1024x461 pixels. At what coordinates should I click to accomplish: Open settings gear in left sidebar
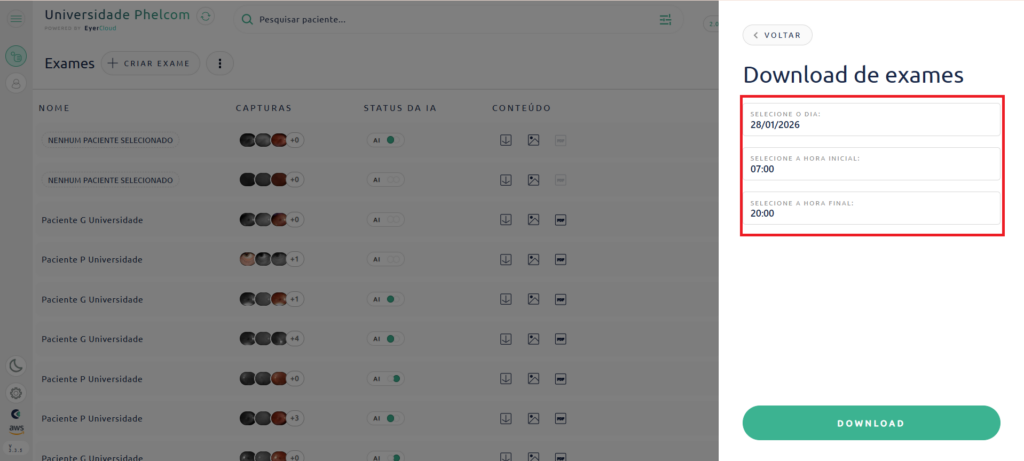pyautogui.click(x=16, y=392)
